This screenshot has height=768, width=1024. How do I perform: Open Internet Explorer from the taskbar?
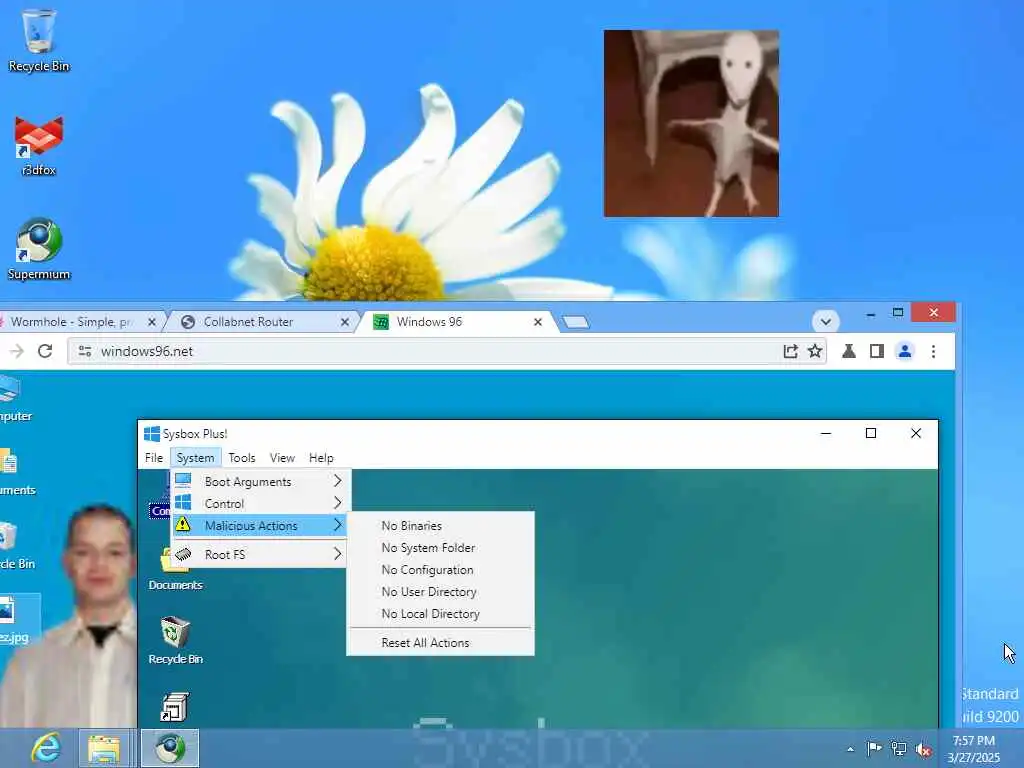[x=46, y=748]
